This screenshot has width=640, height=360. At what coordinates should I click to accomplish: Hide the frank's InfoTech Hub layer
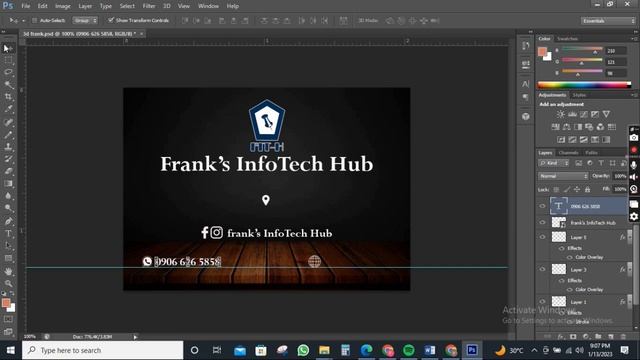[x=542, y=222]
